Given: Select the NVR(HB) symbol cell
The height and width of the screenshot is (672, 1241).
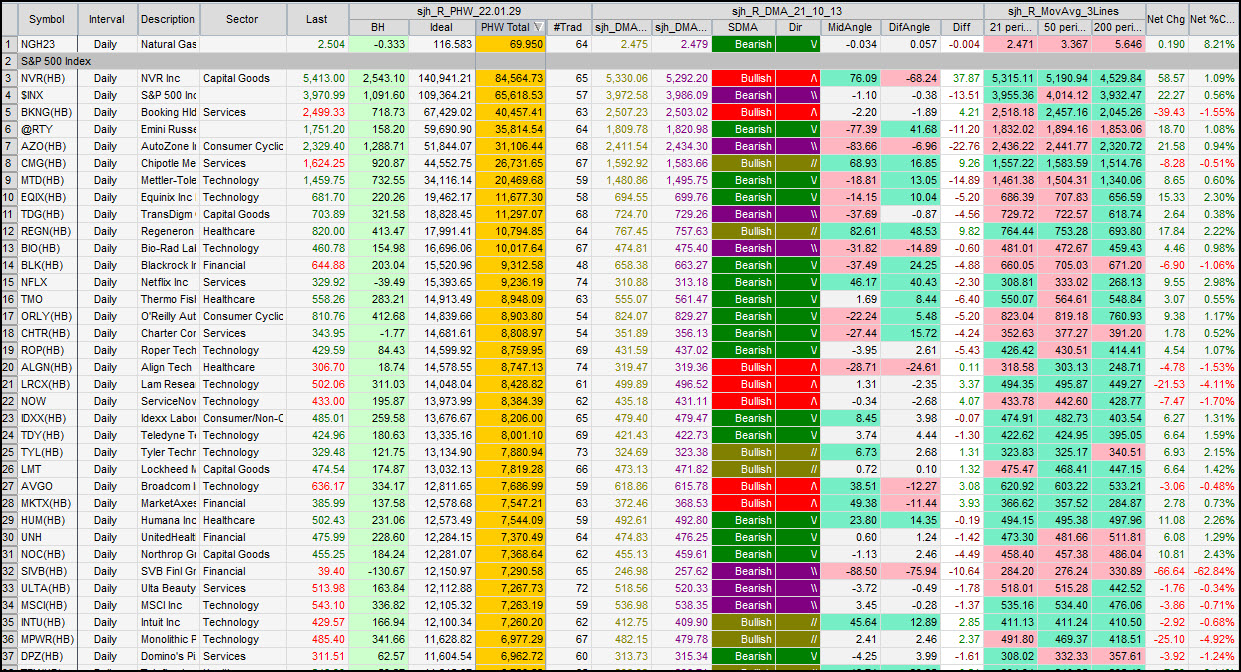Looking at the screenshot, I should point(47,78).
